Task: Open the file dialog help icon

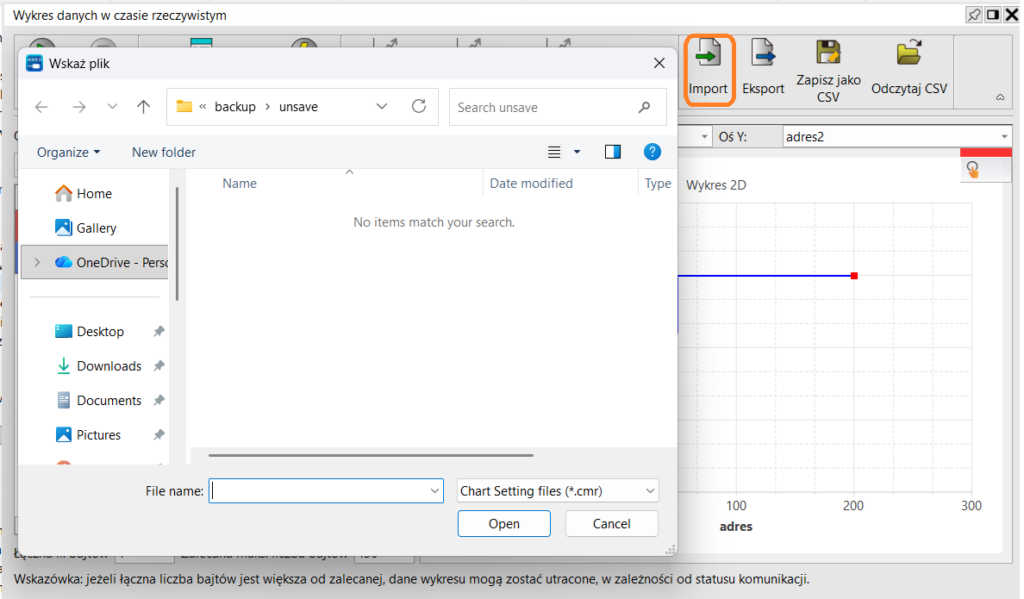Action: (x=652, y=152)
